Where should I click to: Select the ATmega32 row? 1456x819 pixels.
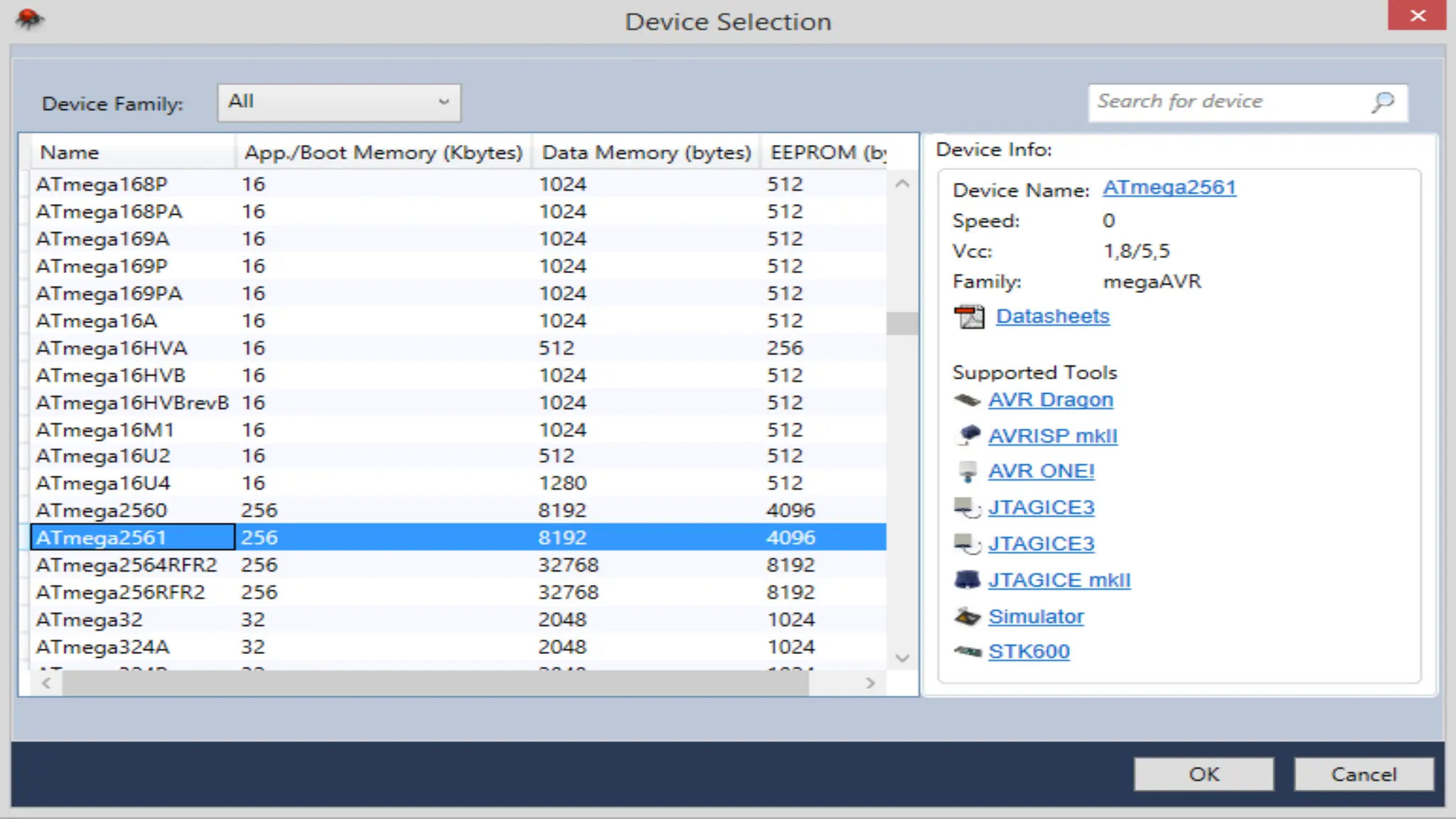(90, 620)
